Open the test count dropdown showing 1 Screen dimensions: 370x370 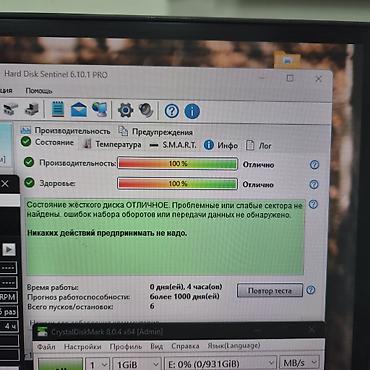click(x=97, y=364)
